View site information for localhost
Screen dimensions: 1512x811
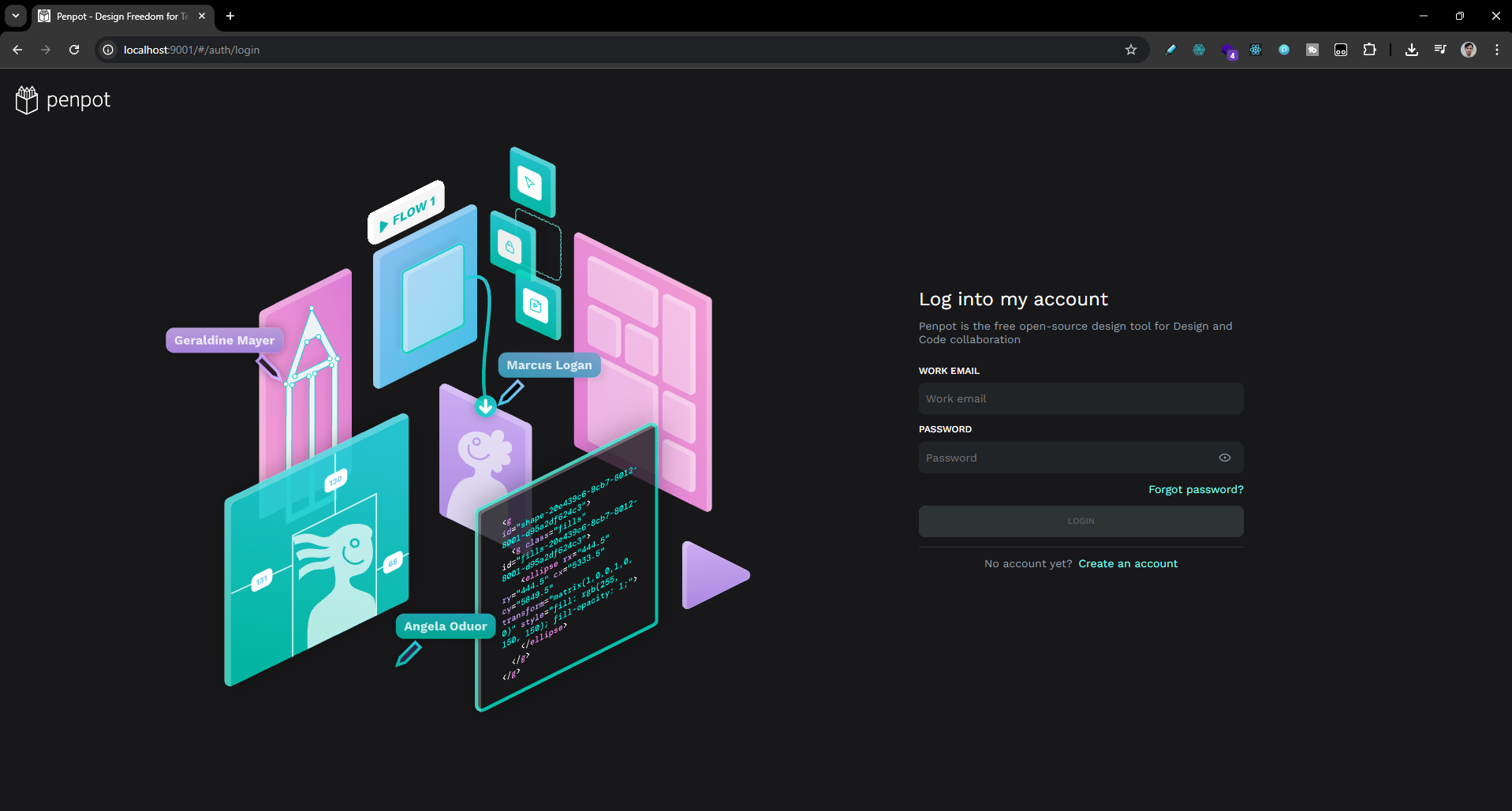109,50
